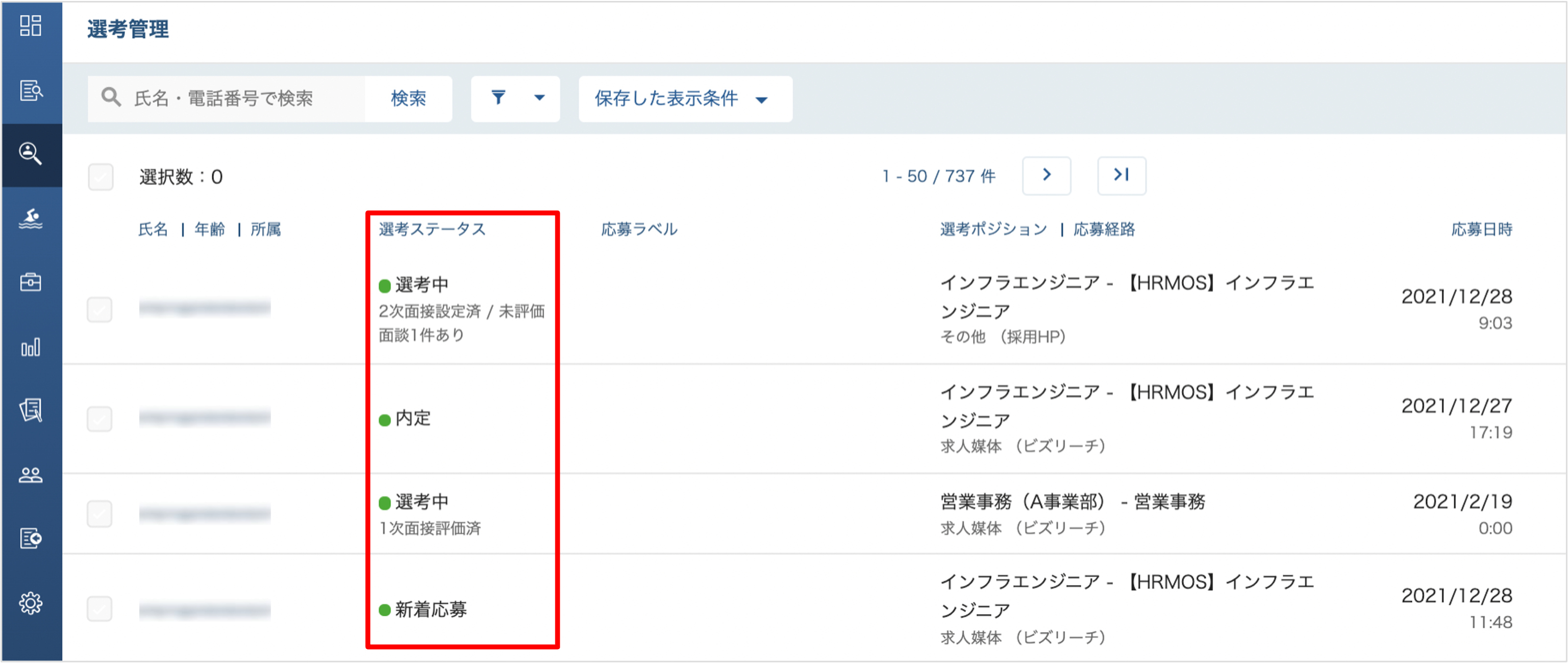Screen dimensions: 1568x663
Task: Go to the next page of results
Action: [1046, 176]
